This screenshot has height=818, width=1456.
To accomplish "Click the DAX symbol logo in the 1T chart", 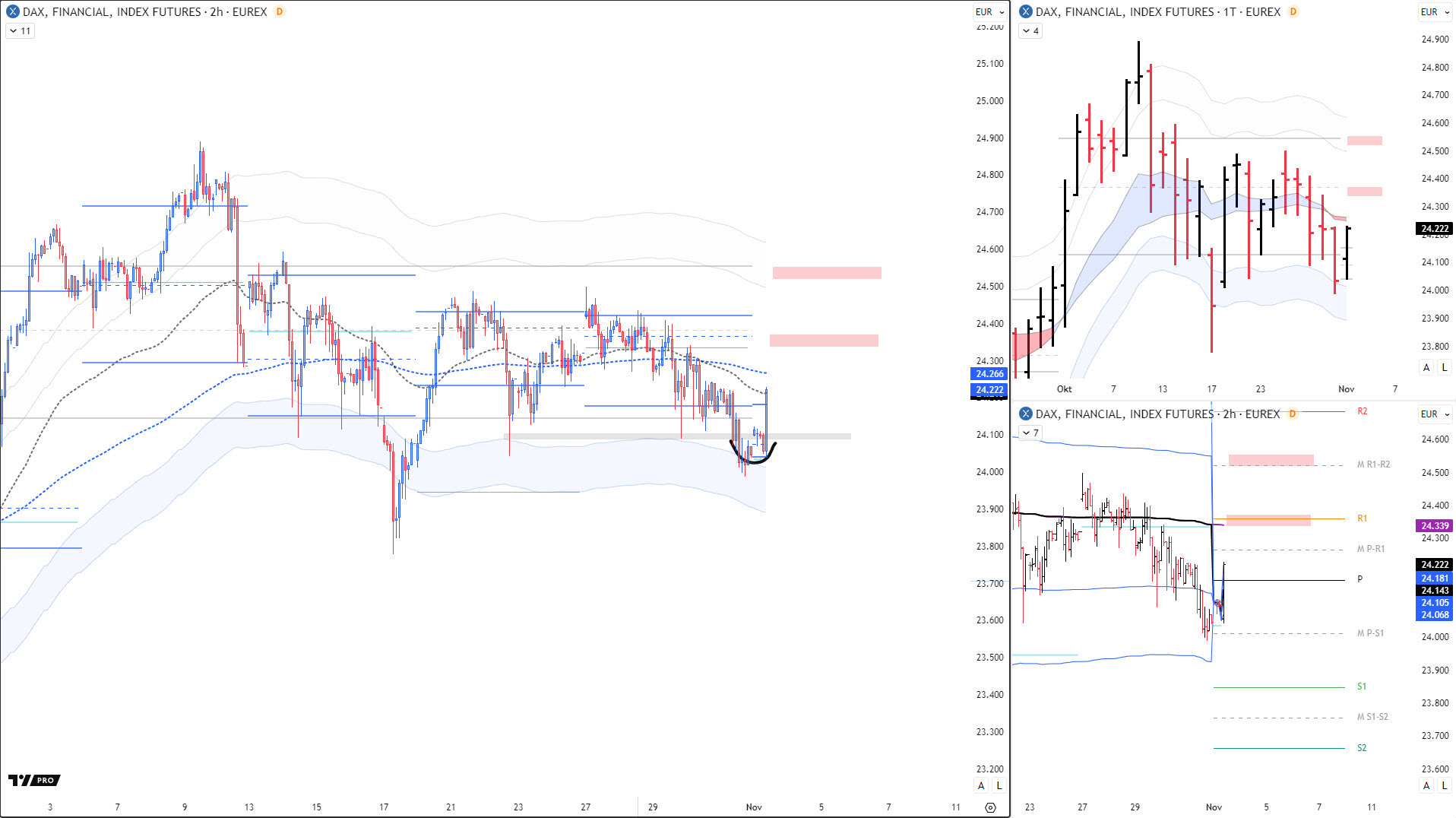I will pos(1026,11).
